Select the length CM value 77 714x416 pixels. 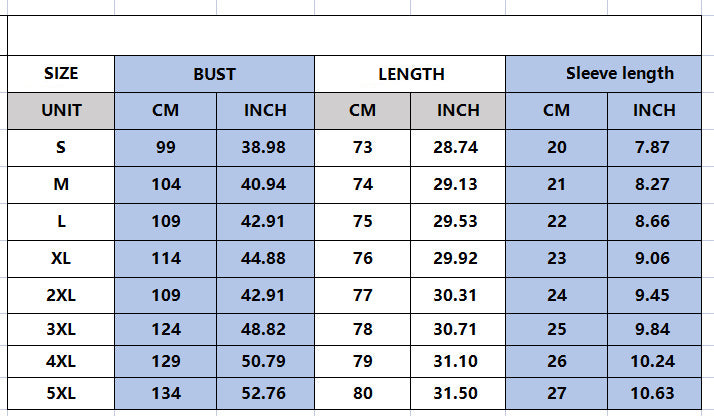[x=362, y=295]
